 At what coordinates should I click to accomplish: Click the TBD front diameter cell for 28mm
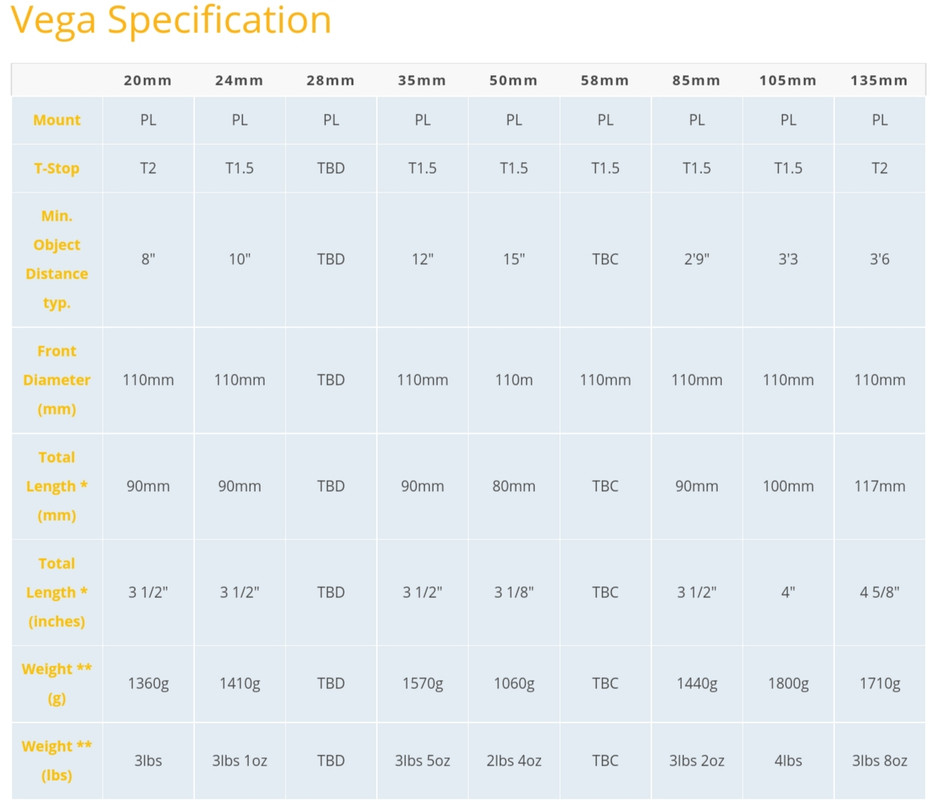click(331, 380)
